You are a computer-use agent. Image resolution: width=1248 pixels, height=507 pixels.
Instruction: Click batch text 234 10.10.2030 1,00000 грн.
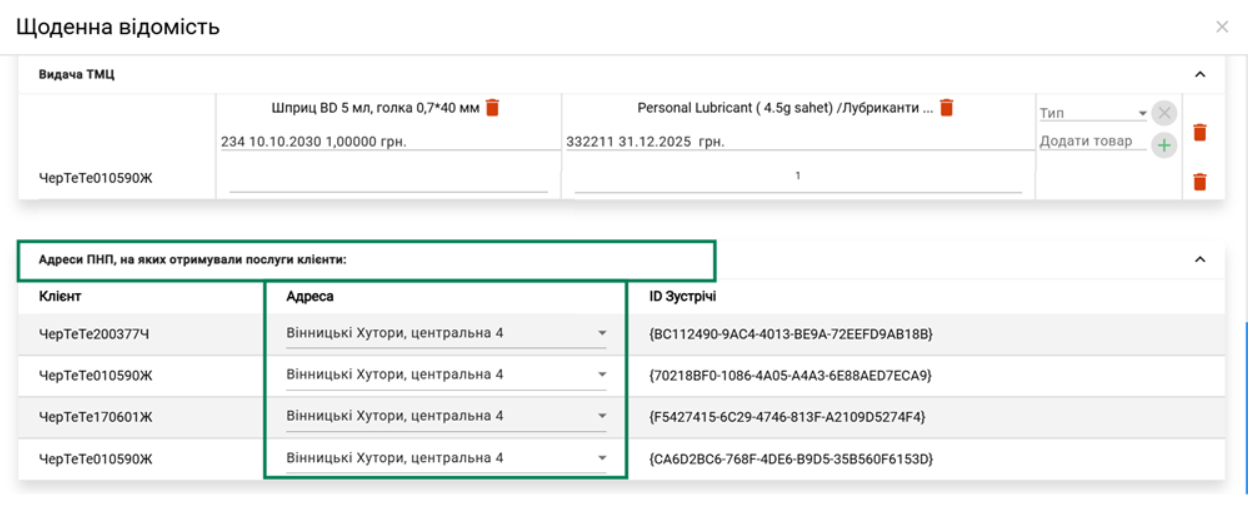[x=314, y=142]
